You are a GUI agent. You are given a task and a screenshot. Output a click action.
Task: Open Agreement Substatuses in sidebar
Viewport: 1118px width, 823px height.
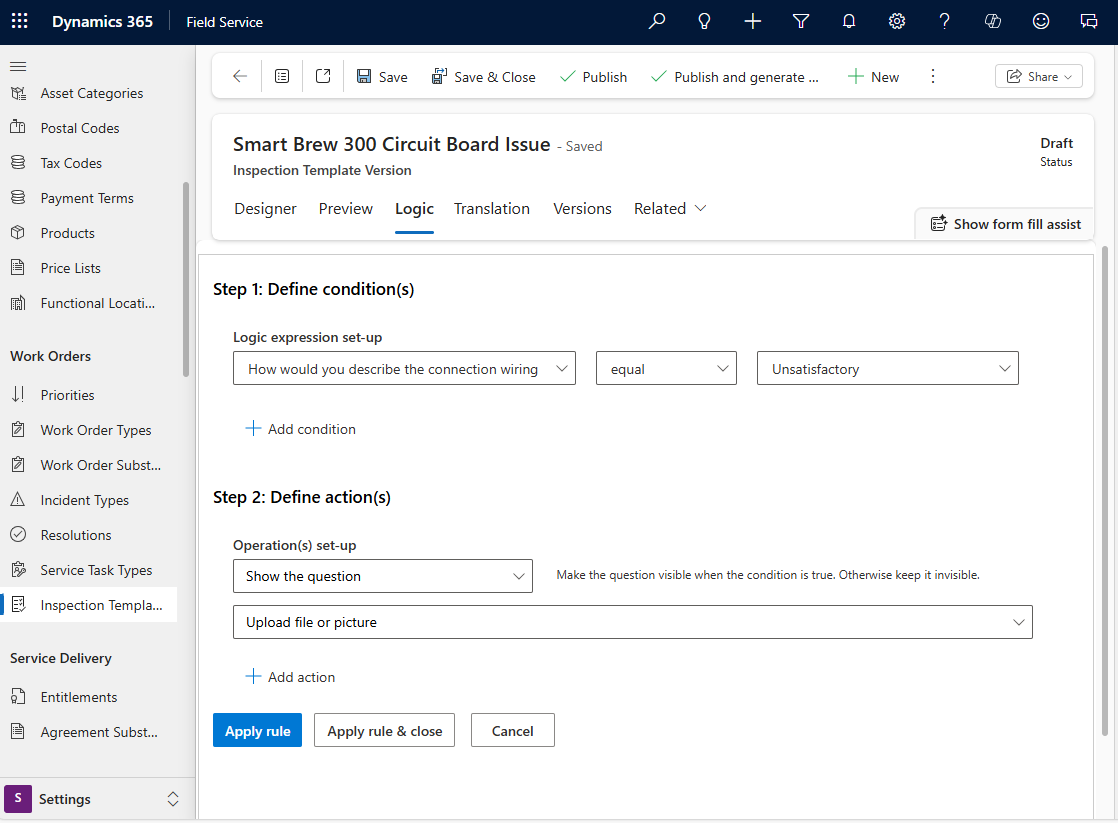88,732
